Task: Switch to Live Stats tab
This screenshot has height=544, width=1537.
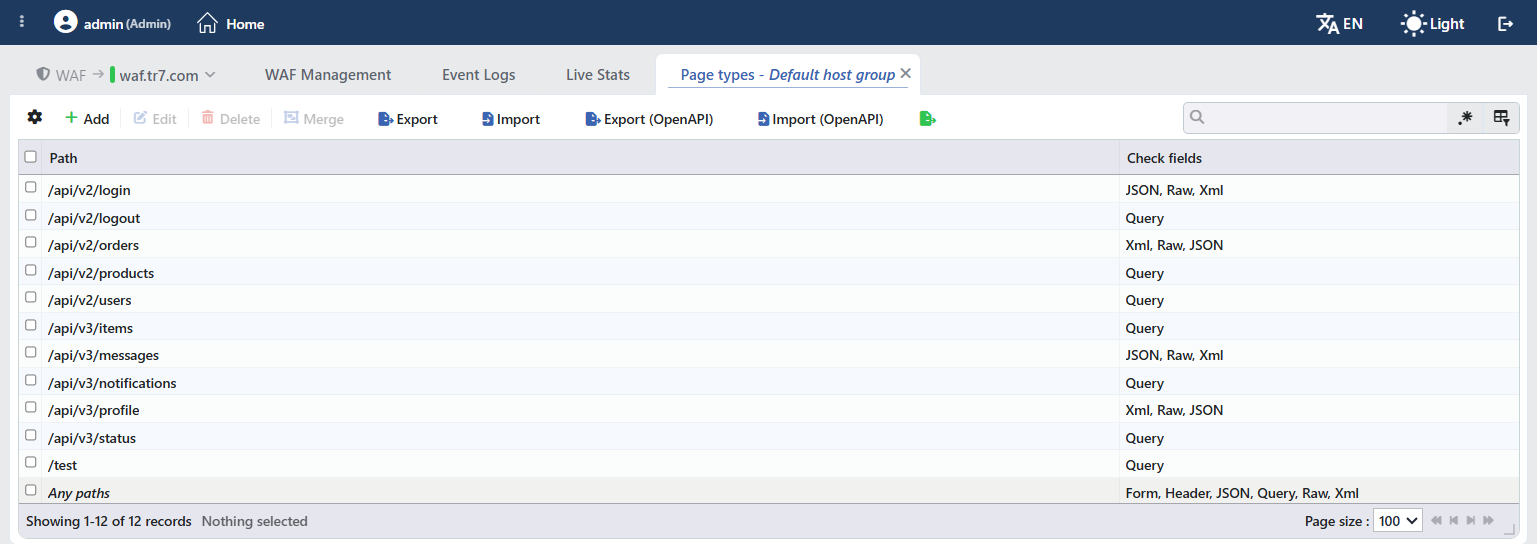Action: 598,75
